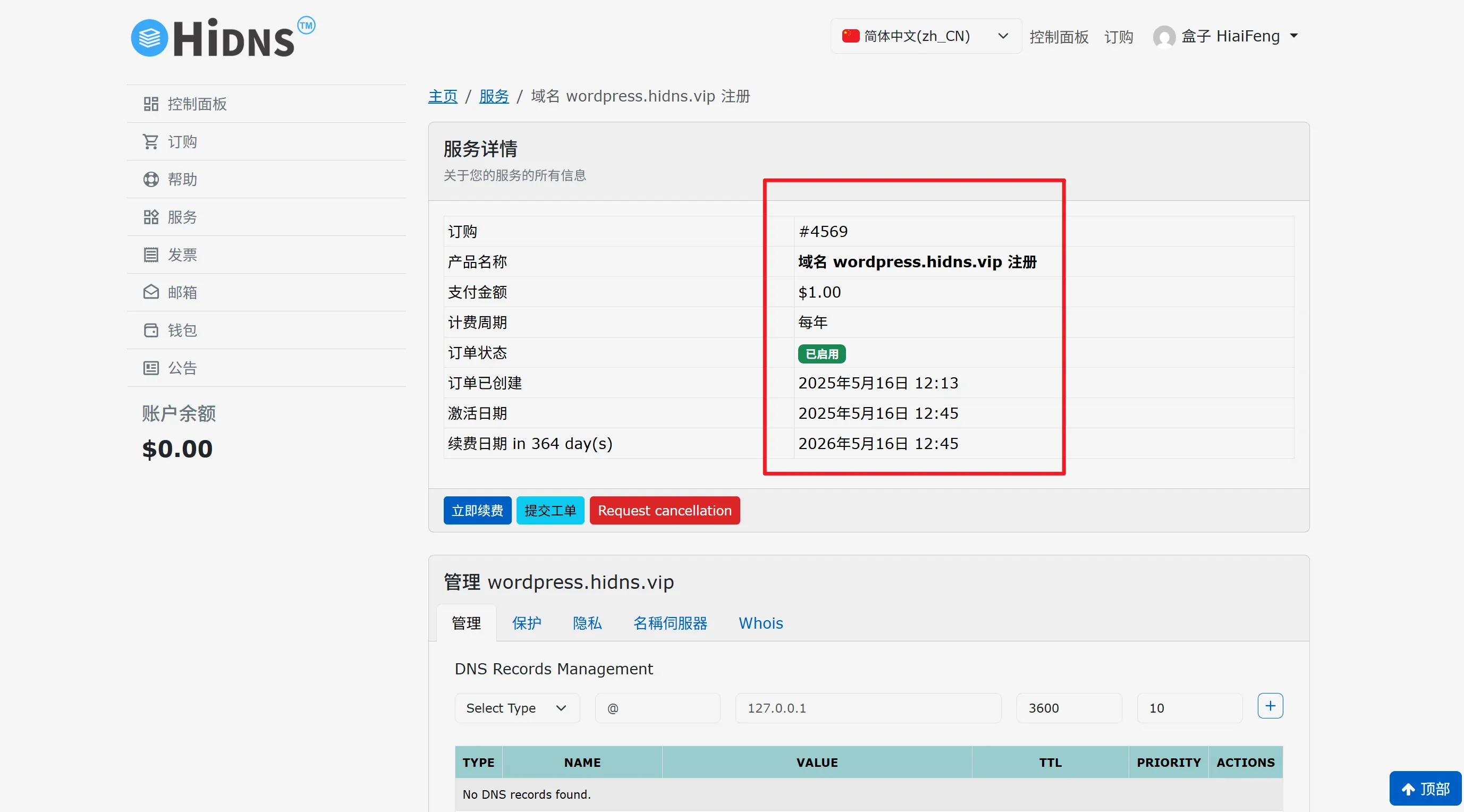Switch to the 隐私 tab

click(x=587, y=623)
